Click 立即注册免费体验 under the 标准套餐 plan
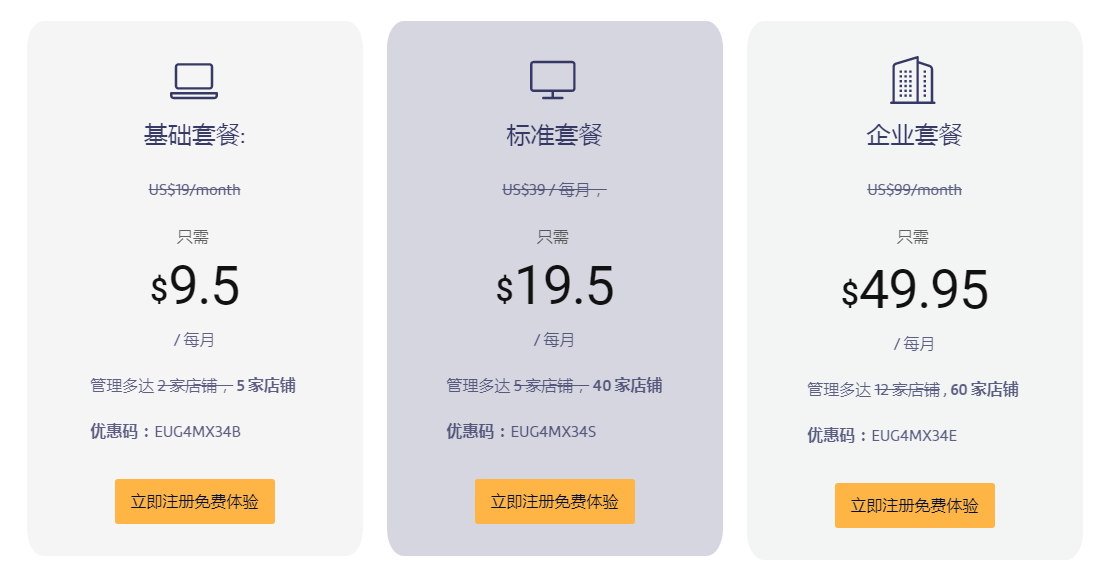Screen dimensions: 1111x584 [555, 502]
